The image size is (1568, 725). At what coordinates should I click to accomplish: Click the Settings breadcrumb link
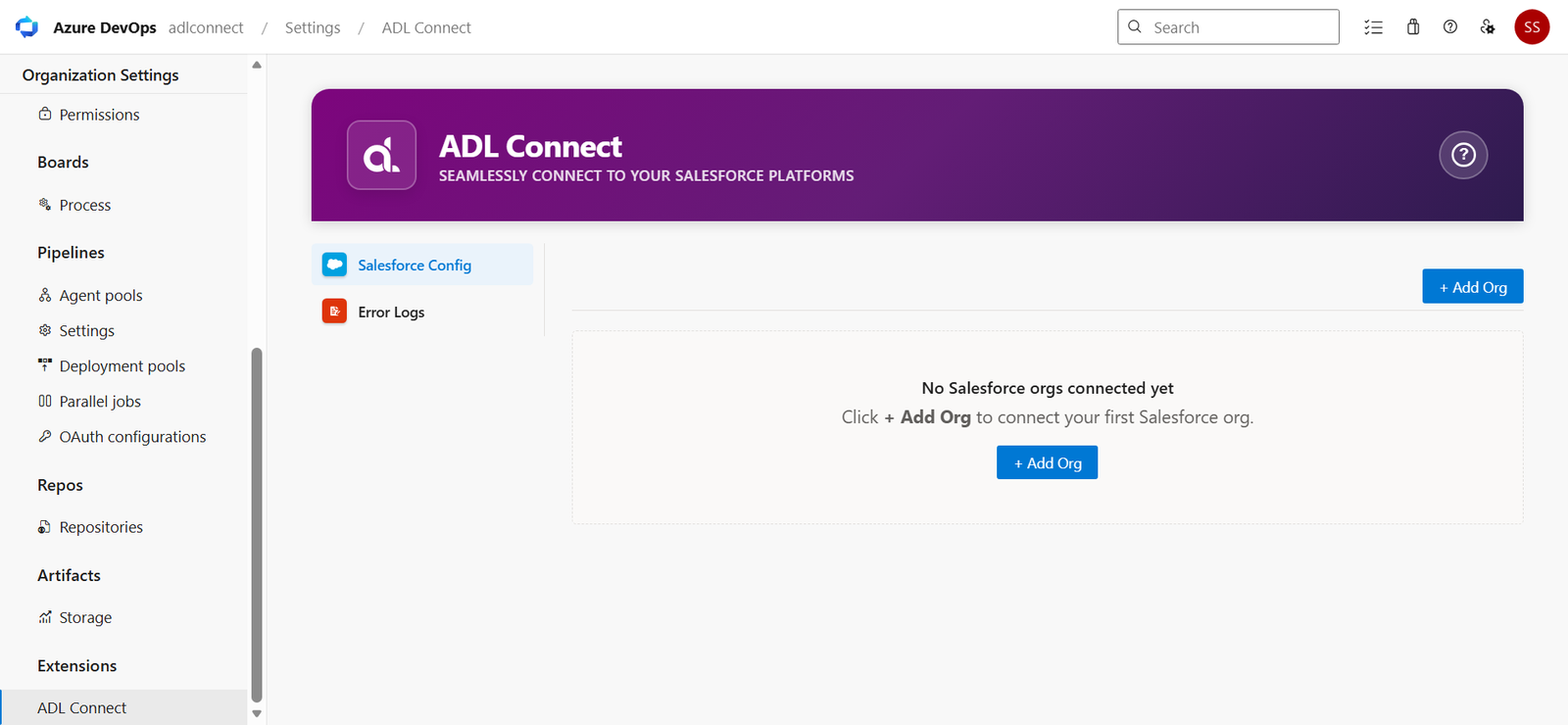(313, 27)
